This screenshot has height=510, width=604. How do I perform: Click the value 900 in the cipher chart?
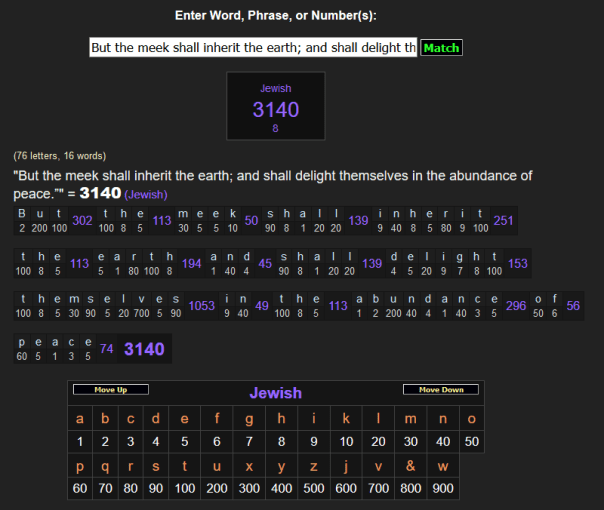click(443, 488)
